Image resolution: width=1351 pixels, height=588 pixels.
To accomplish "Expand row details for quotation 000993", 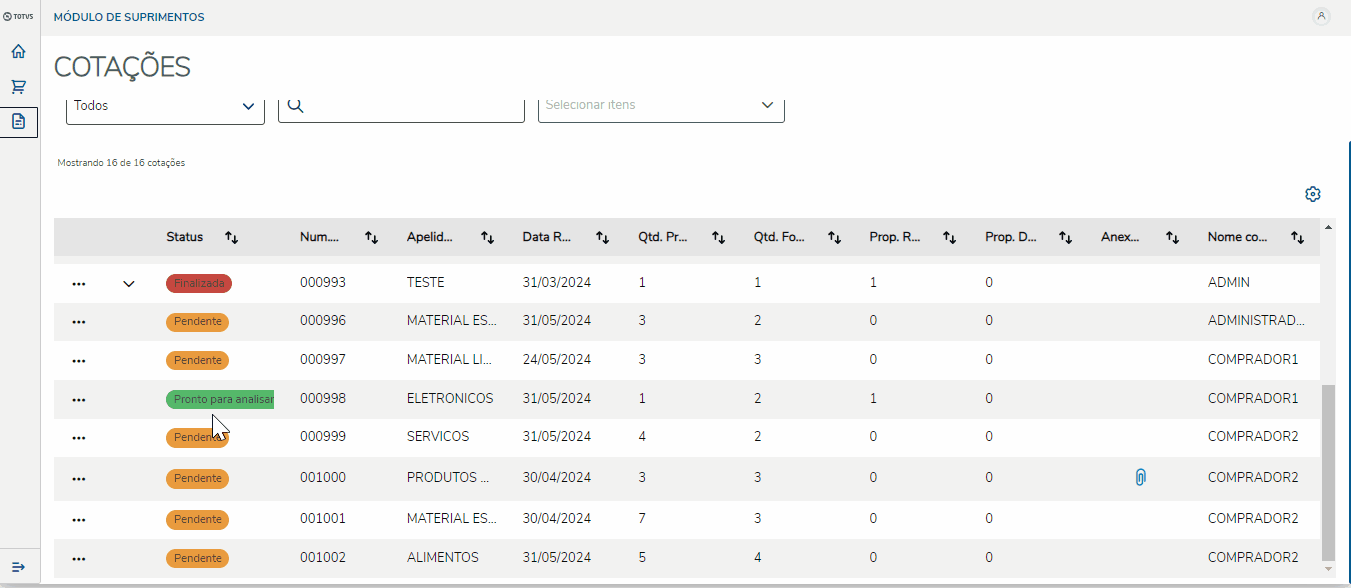I will (x=129, y=284).
